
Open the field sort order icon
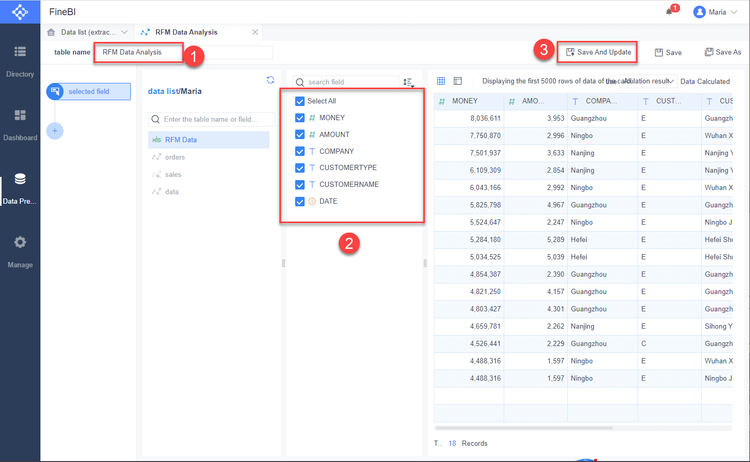coord(408,82)
